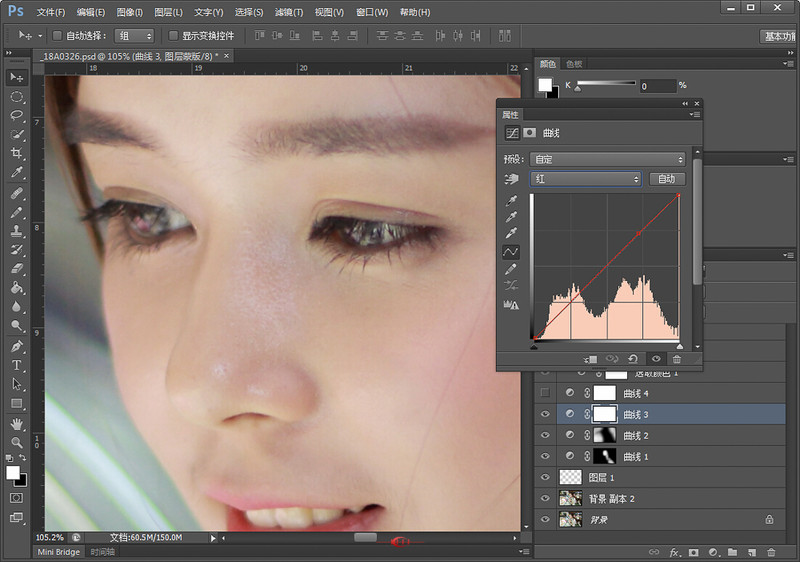Open the Color panel flyout menu
This screenshot has height=562, width=800.
pos(788,63)
